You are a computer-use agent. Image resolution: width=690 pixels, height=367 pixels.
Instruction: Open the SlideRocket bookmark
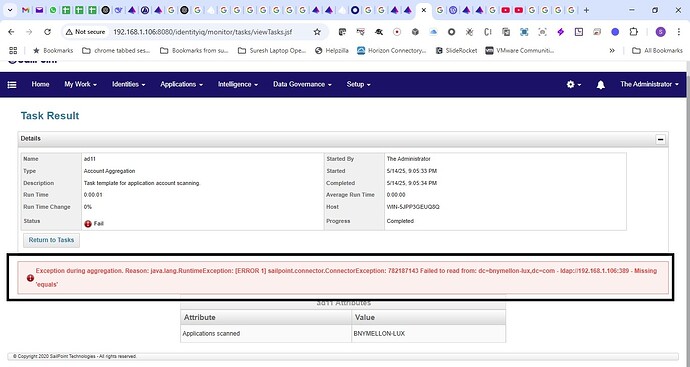456,51
